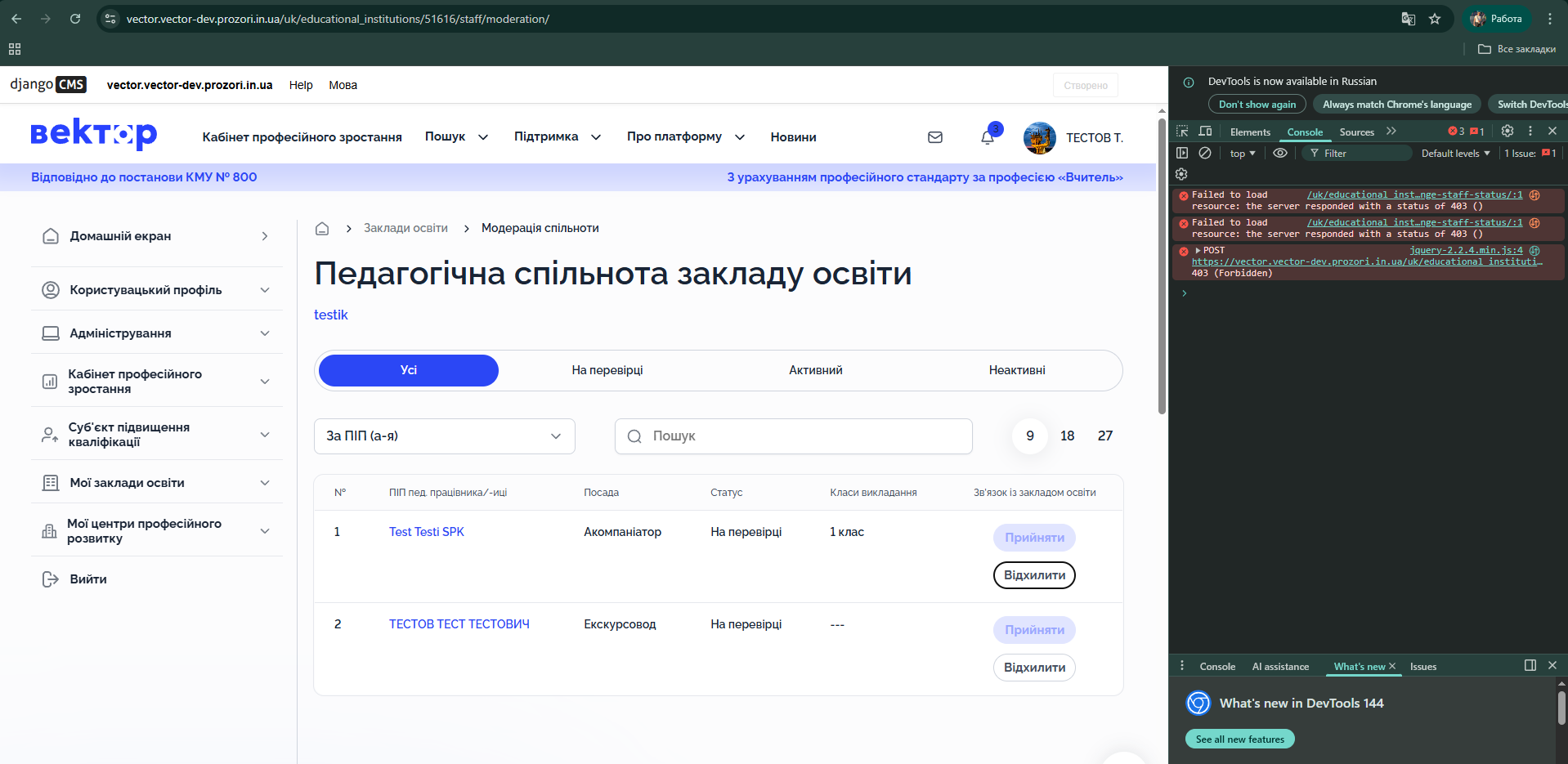Image resolution: width=1568 pixels, height=764 pixels.
Task: Expand the Адміністрування sidebar section
Action: [155, 333]
